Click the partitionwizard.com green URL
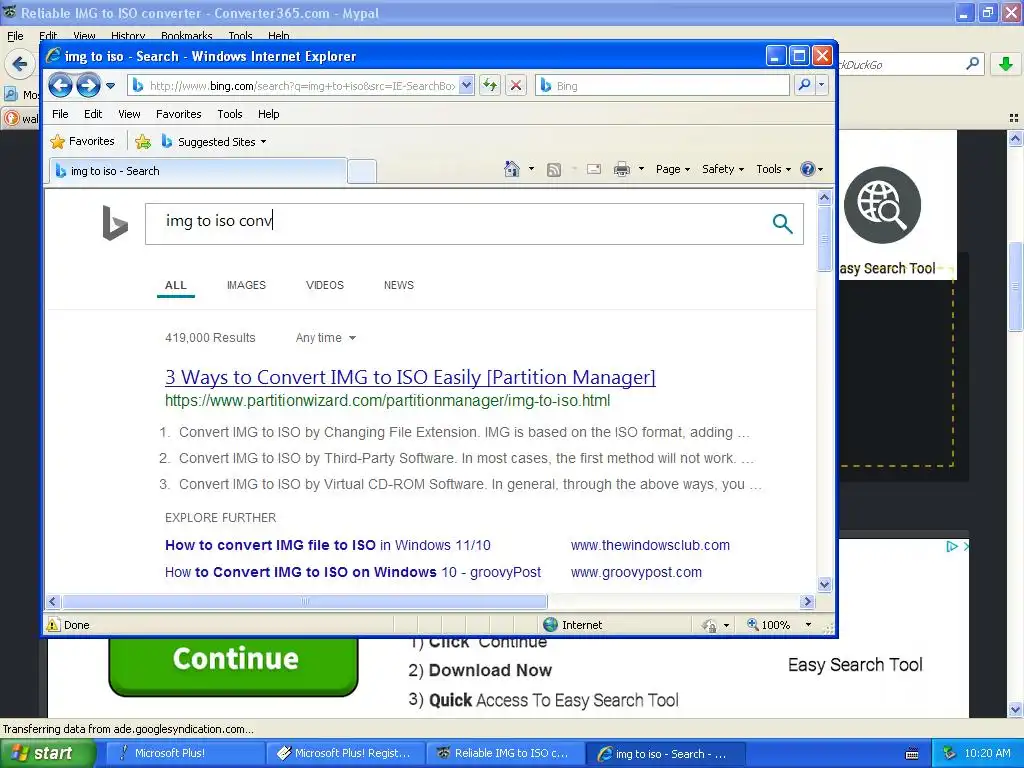 pyautogui.click(x=387, y=400)
